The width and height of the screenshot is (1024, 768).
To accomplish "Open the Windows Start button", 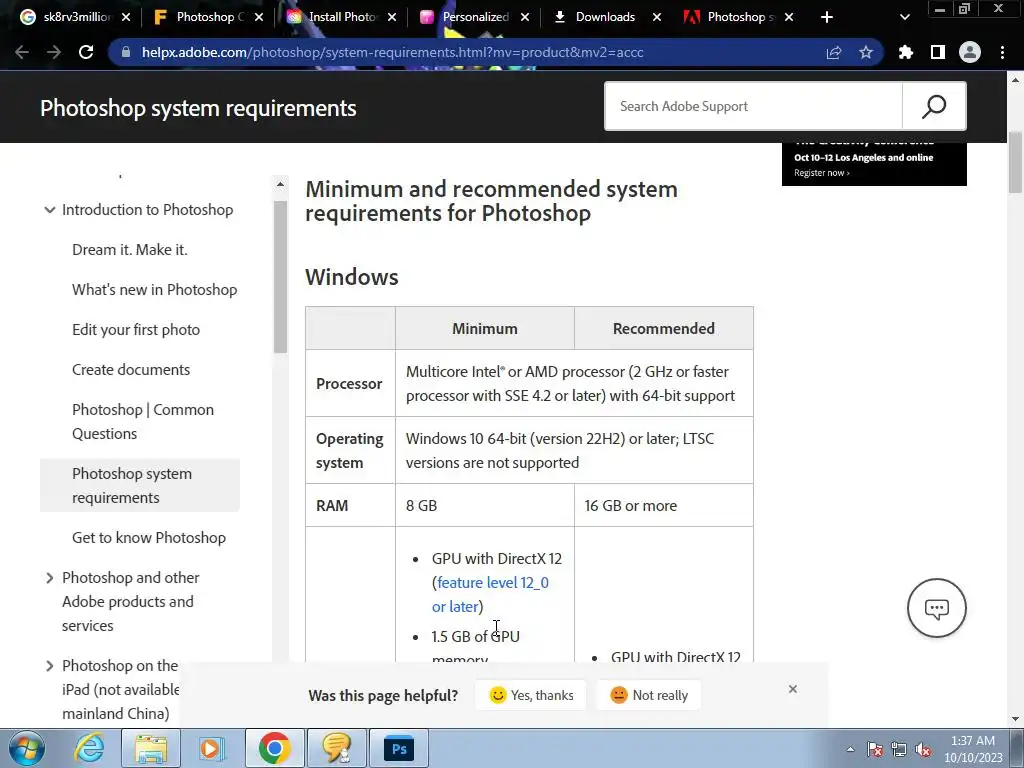I will [25, 748].
